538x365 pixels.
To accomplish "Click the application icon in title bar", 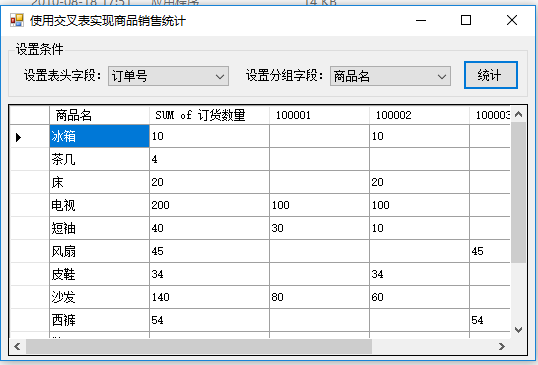I will (x=17, y=20).
